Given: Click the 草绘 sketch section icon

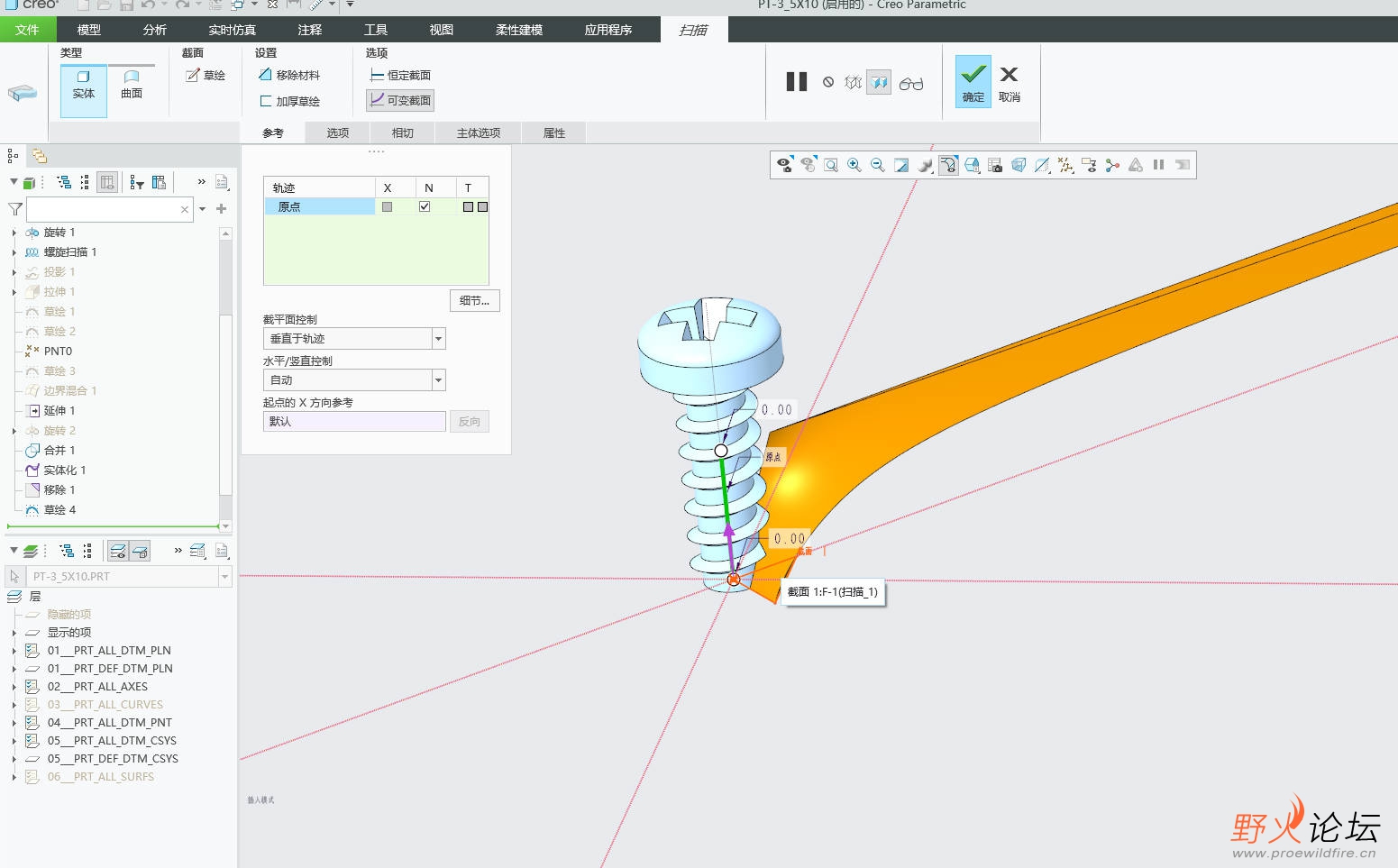Looking at the screenshot, I should (x=206, y=76).
